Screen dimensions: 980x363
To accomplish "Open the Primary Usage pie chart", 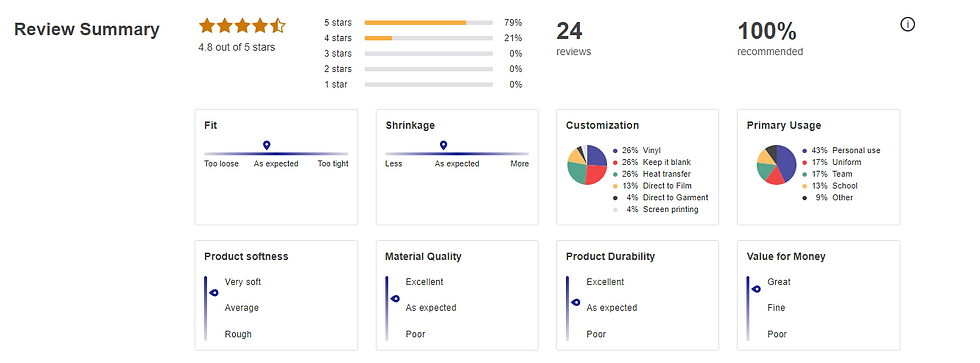I will point(776,164).
